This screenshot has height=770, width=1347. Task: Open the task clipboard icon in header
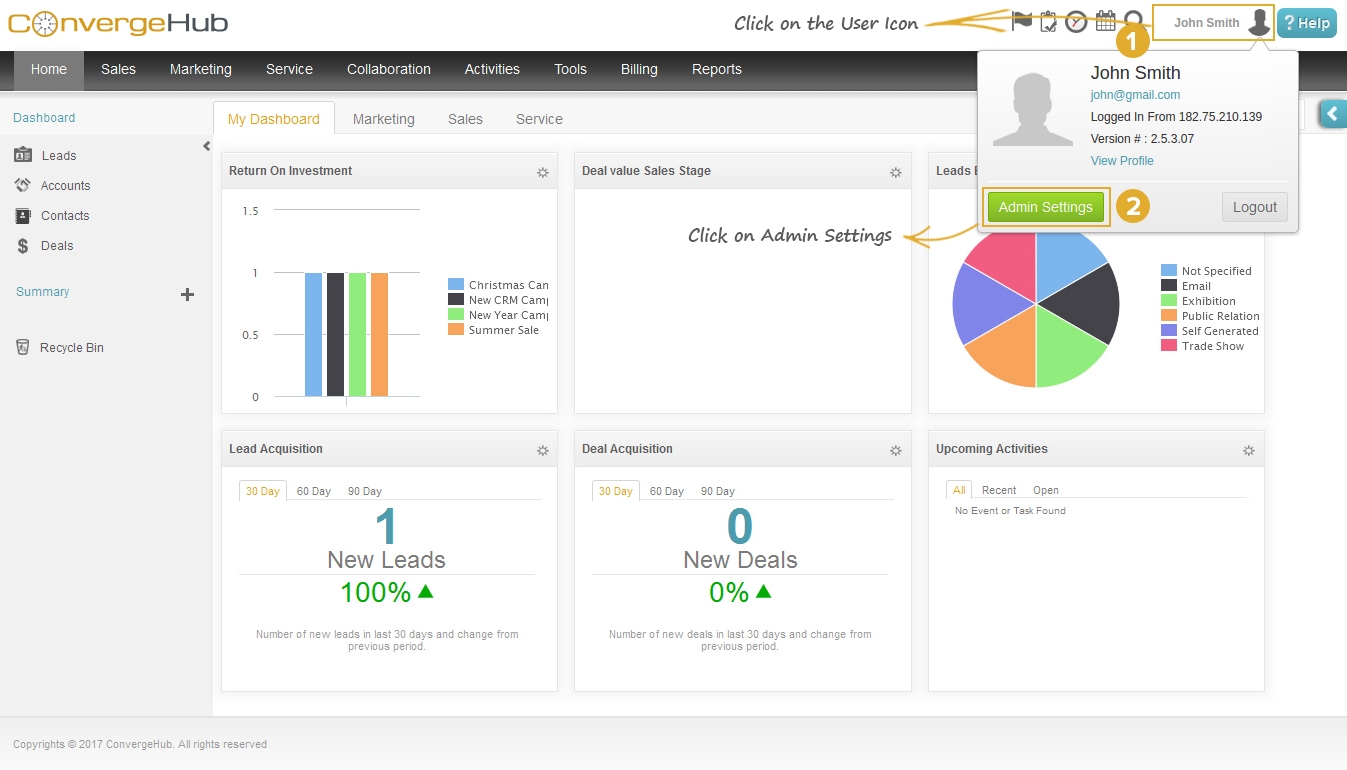pyautogui.click(x=1049, y=22)
